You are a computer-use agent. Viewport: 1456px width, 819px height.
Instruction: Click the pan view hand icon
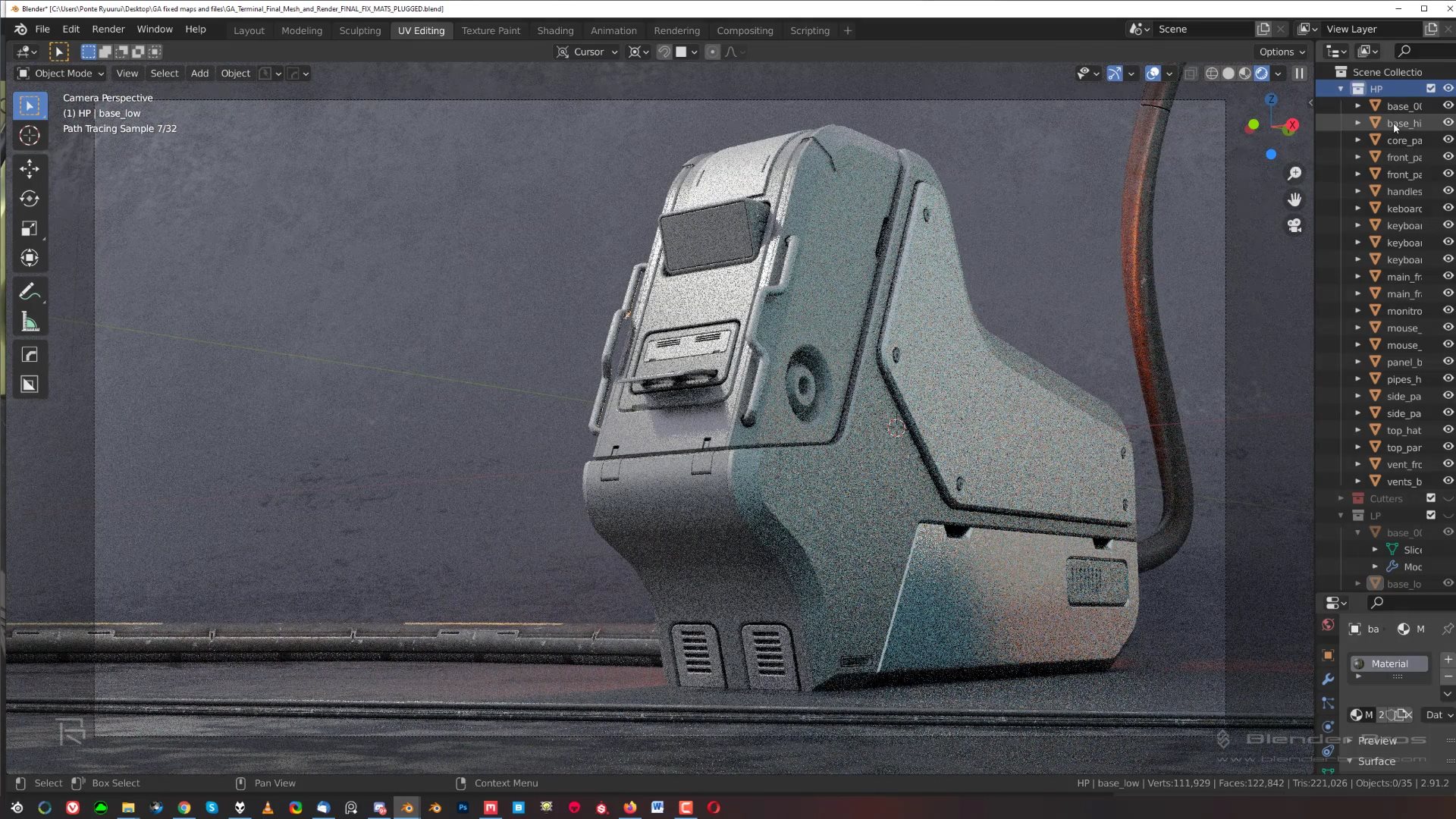pos(1294,199)
